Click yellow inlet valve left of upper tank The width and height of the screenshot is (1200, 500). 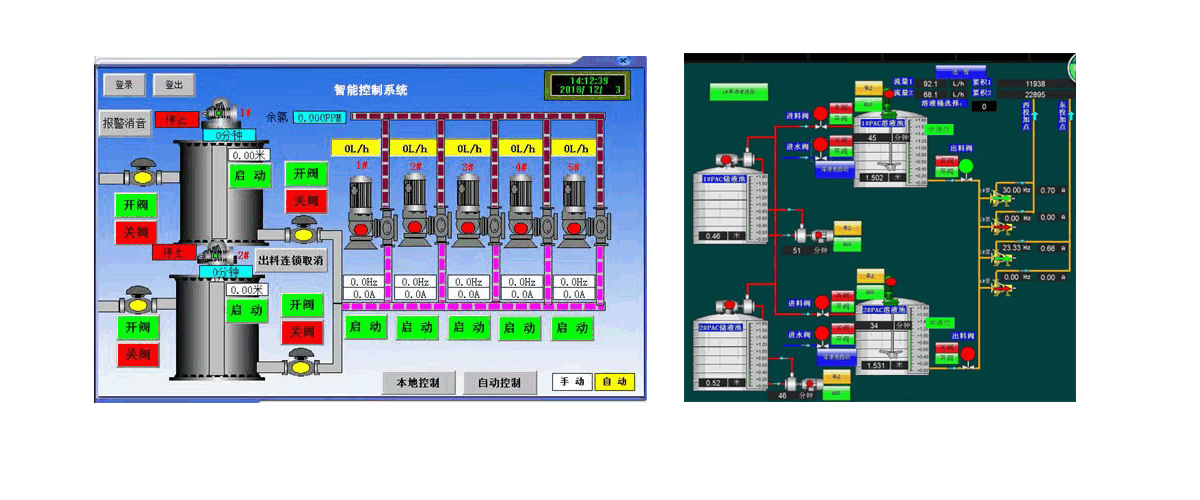coord(142,175)
